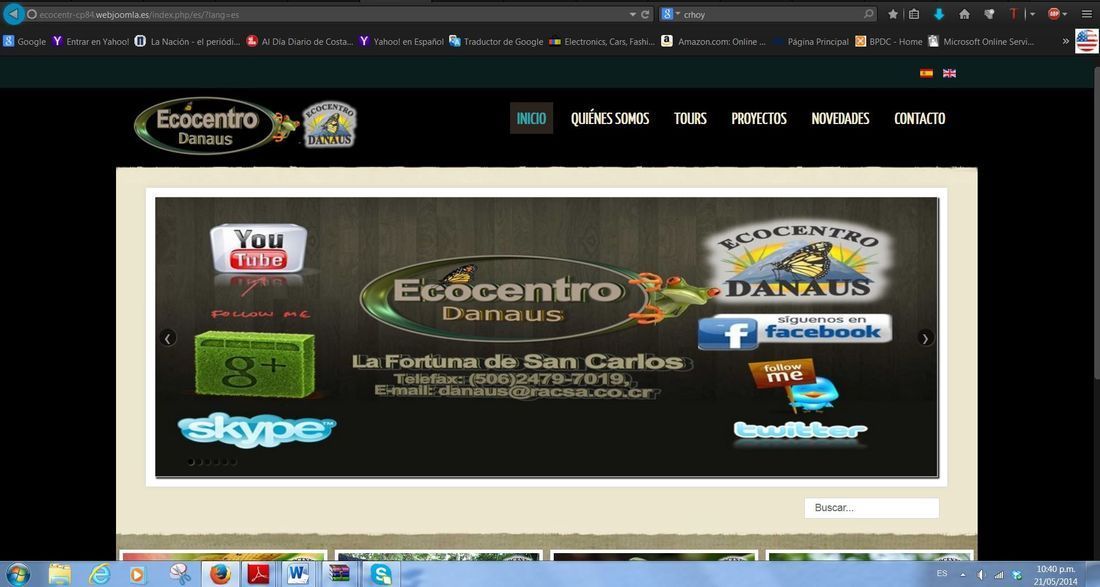Click the Ecocentro Danaus header logo
The height and width of the screenshot is (587, 1100).
coord(245,126)
